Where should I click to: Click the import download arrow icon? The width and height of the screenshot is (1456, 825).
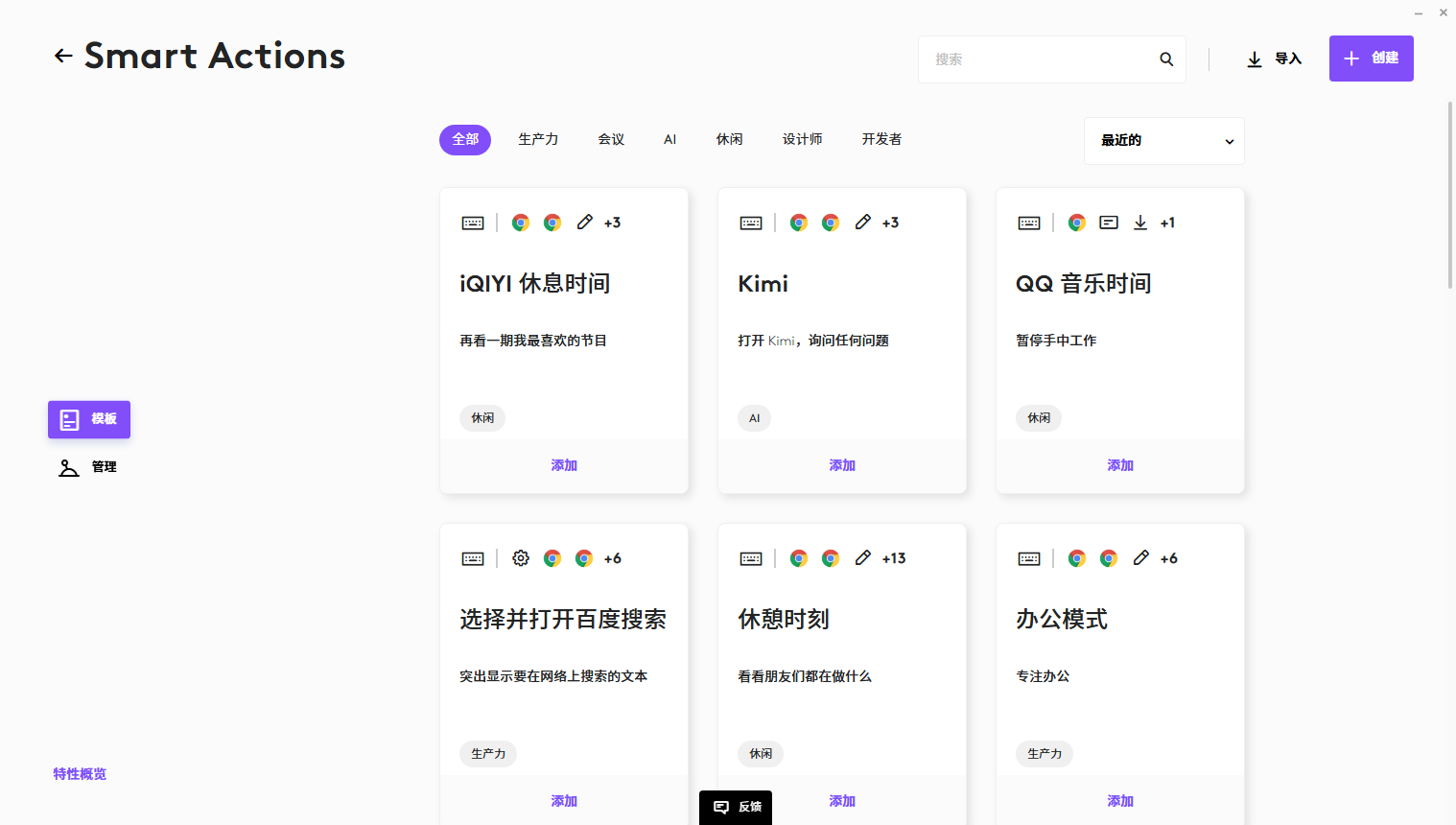click(x=1254, y=59)
